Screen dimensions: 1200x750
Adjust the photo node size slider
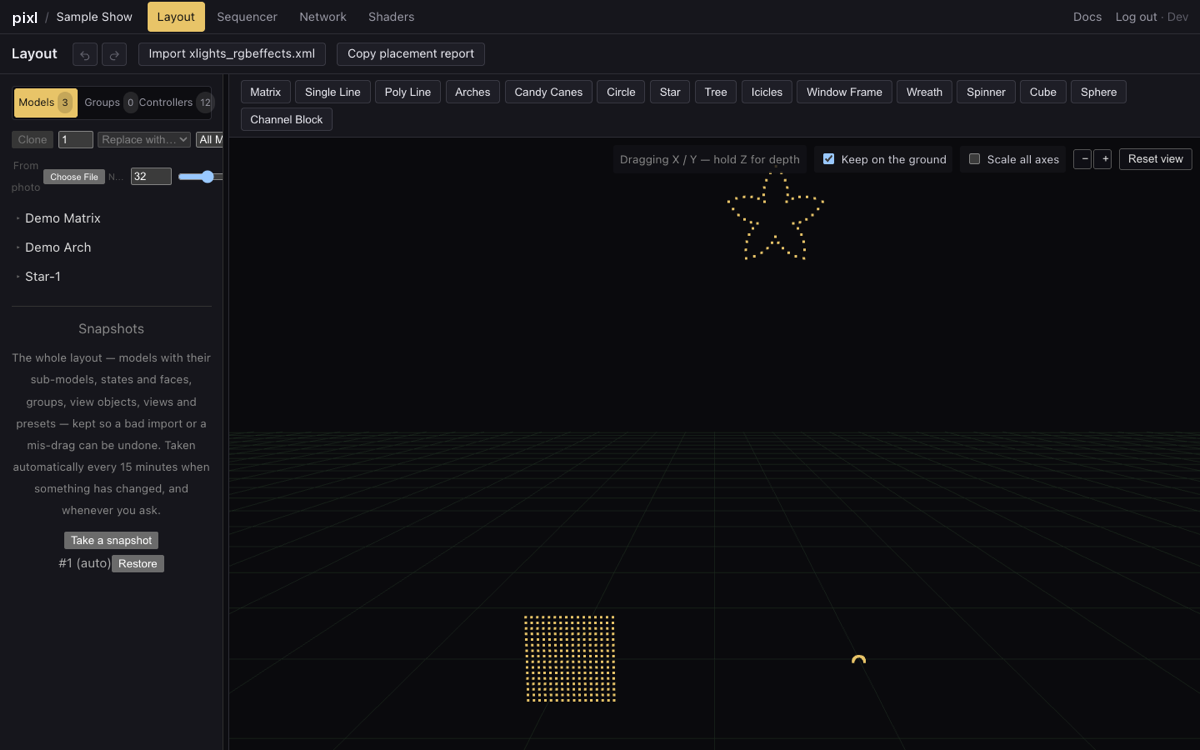coord(200,177)
